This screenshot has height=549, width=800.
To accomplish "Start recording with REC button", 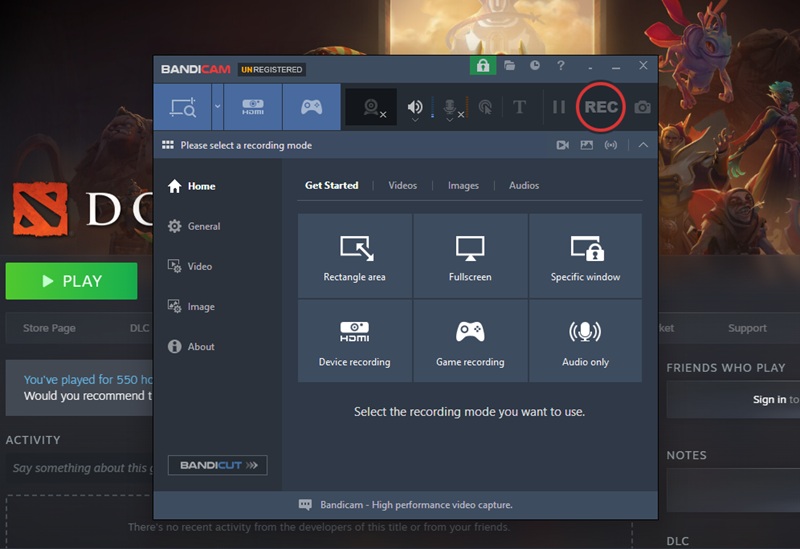I will [x=601, y=107].
